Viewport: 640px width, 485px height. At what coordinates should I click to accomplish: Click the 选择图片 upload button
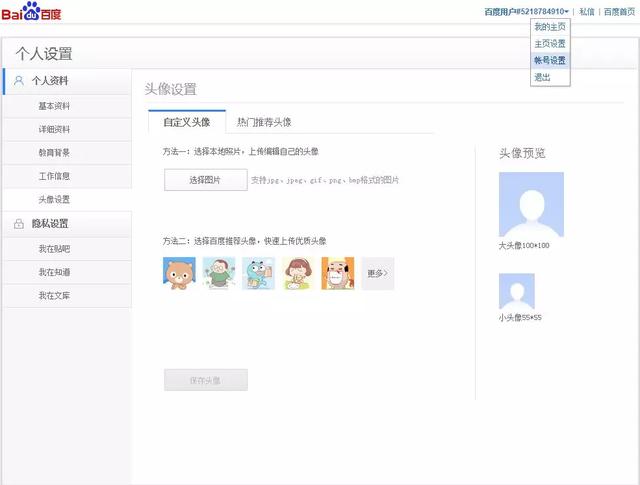click(205, 180)
